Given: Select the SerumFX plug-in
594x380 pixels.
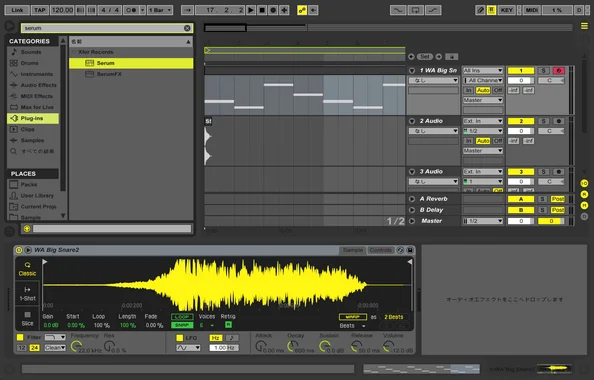Looking at the screenshot, I should 131,74.
